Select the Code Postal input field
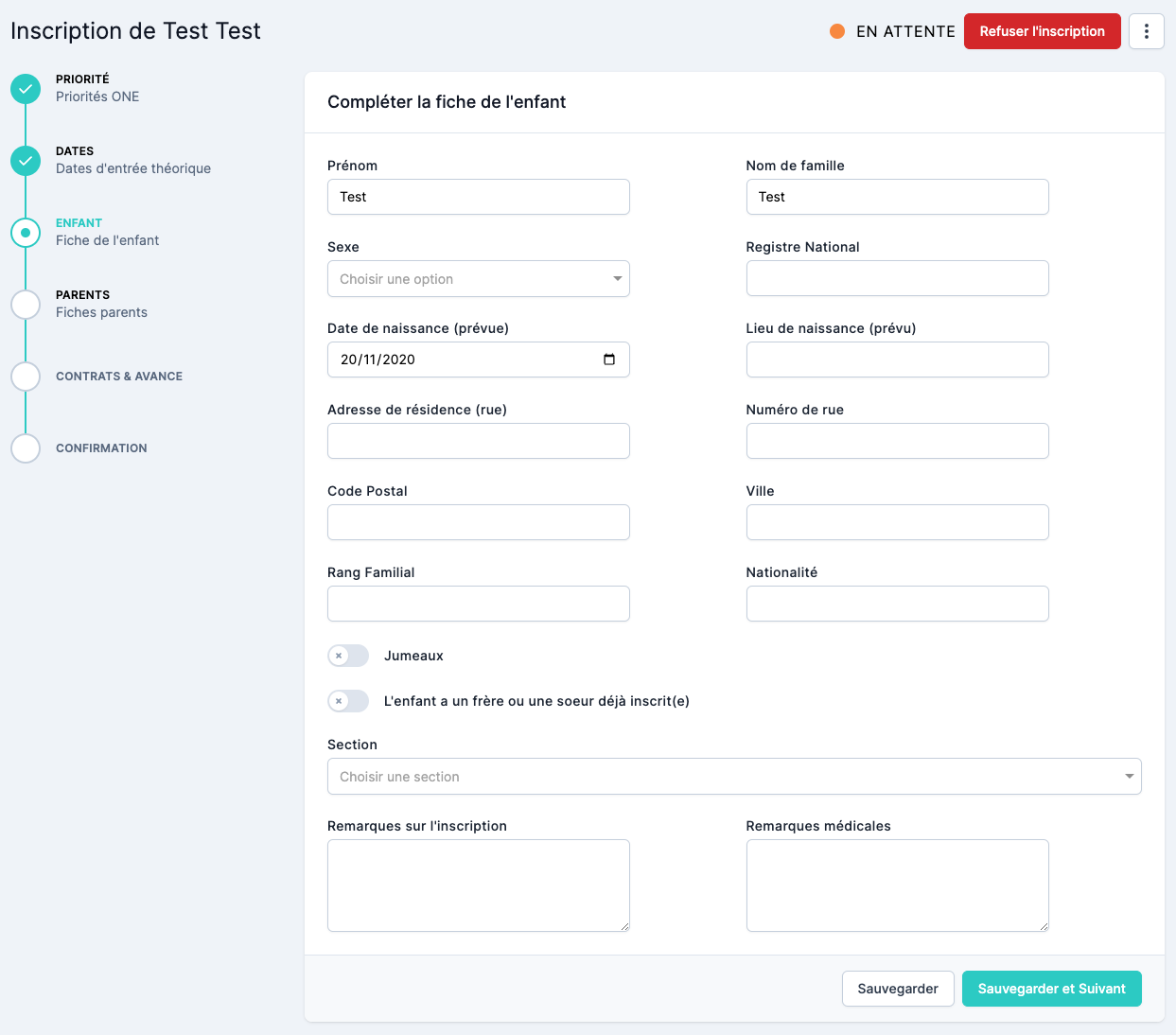This screenshot has height=1035, width=1176. [478, 522]
